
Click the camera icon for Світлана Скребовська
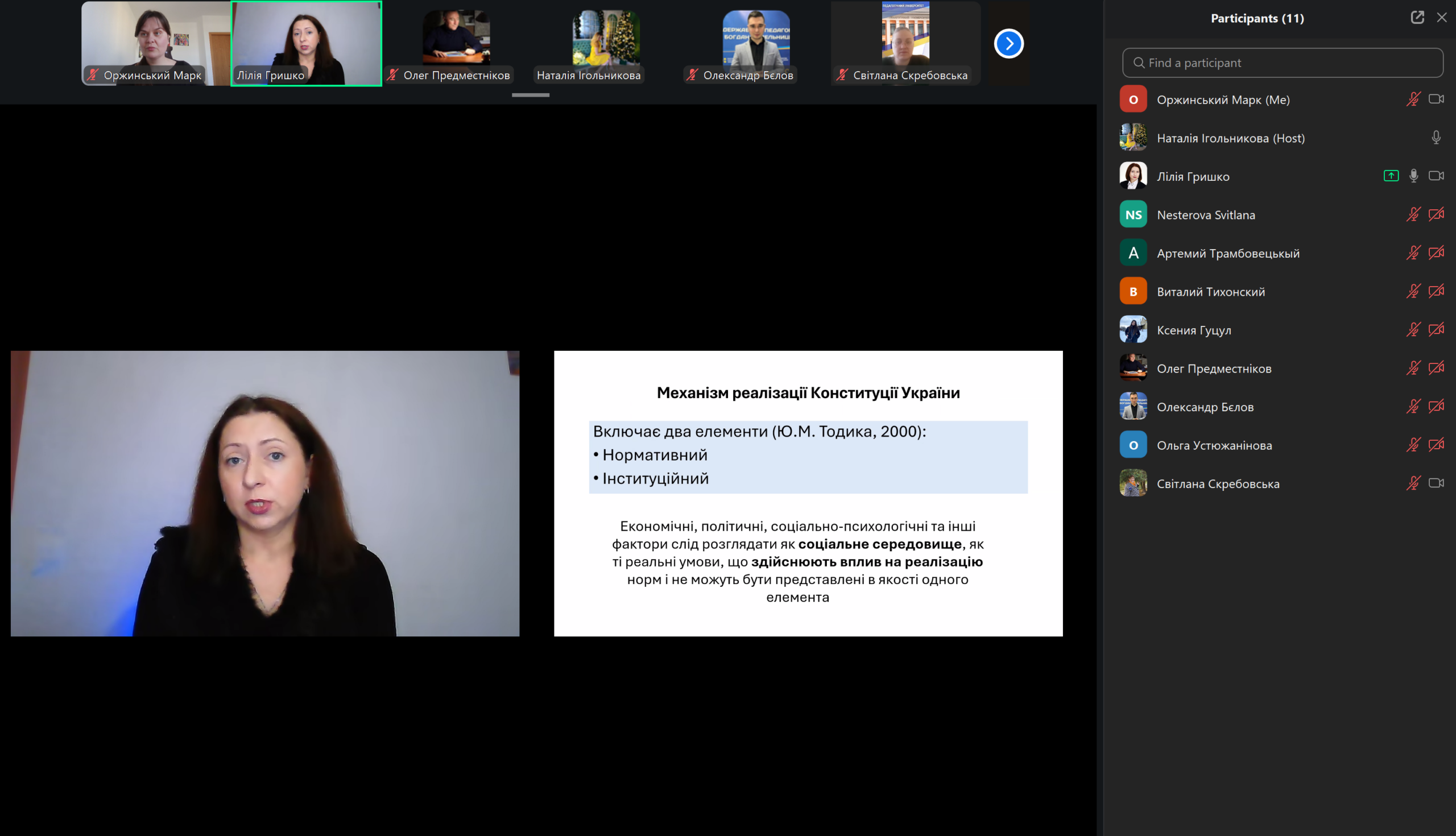[x=1436, y=483]
